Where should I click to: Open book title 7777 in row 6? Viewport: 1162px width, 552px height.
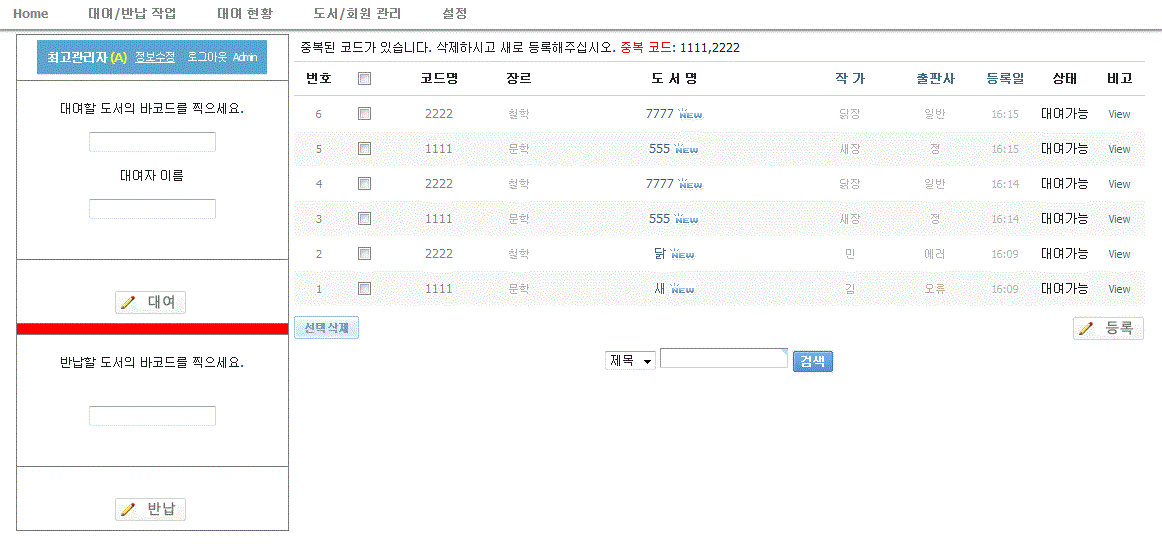point(660,113)
